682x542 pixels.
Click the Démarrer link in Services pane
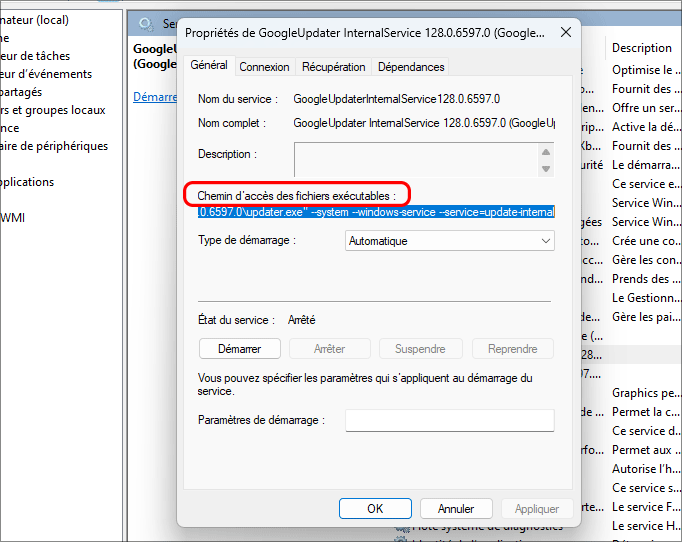click(155, 97)
